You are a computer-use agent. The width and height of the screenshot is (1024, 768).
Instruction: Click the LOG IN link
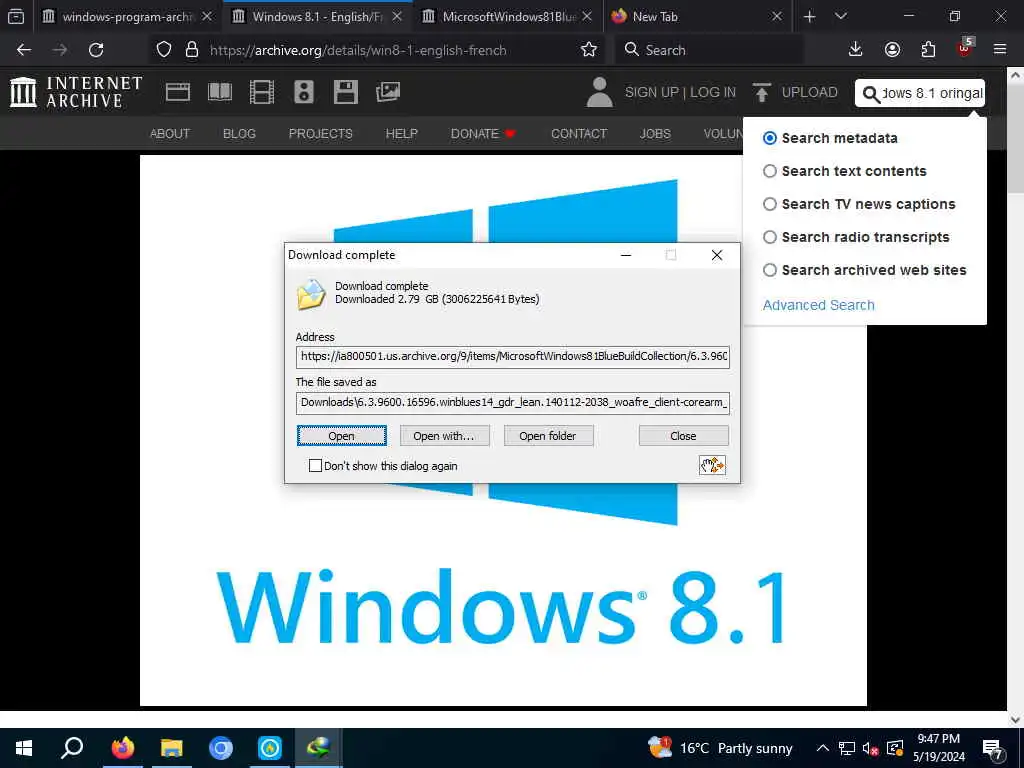713,92
